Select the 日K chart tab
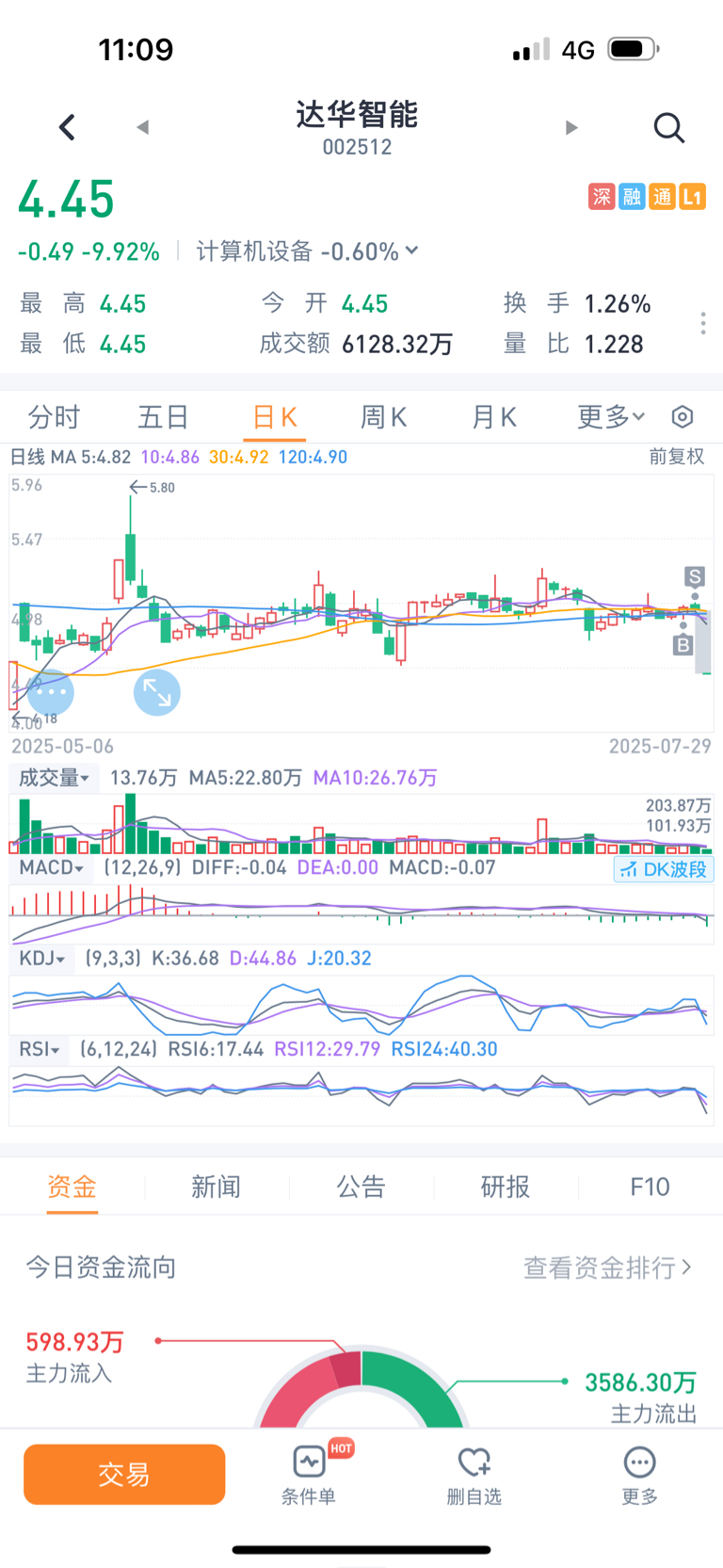Screen dimensions: 723x1568 click(x=275, y=417)
